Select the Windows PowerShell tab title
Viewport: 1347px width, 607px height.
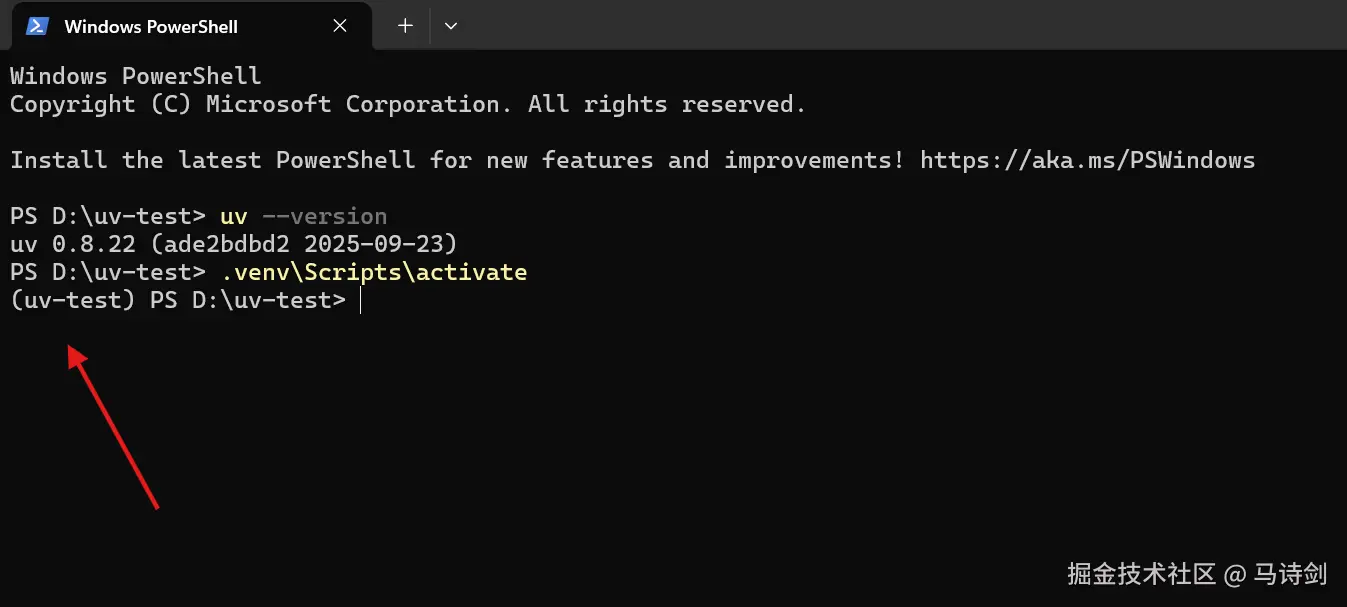[x=151, y=27]
